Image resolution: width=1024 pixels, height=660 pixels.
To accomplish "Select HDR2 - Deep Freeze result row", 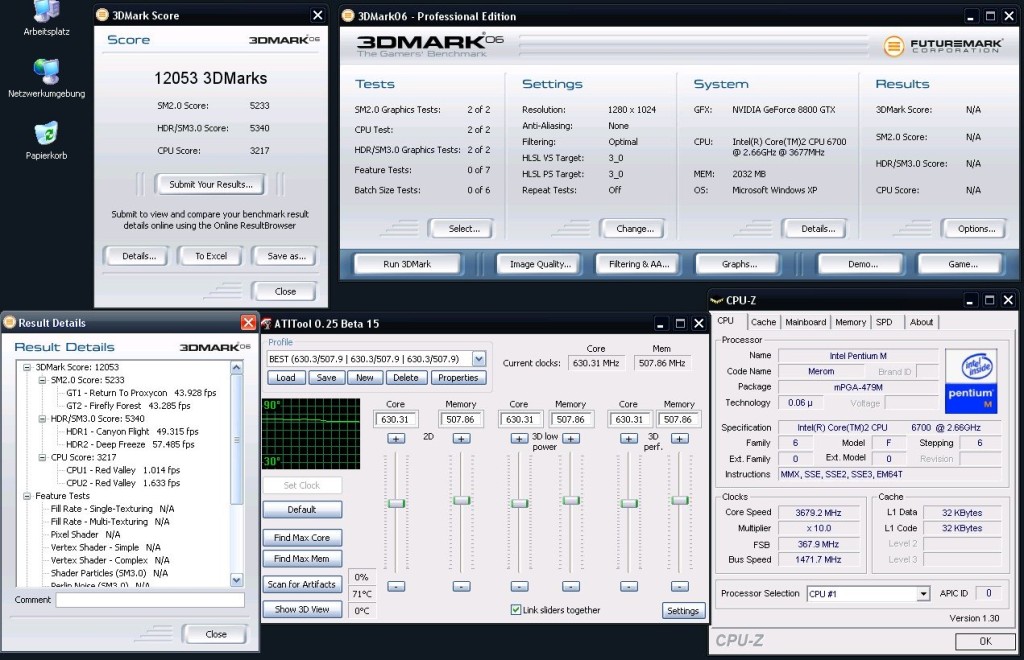I will click(x=131, y=444).
